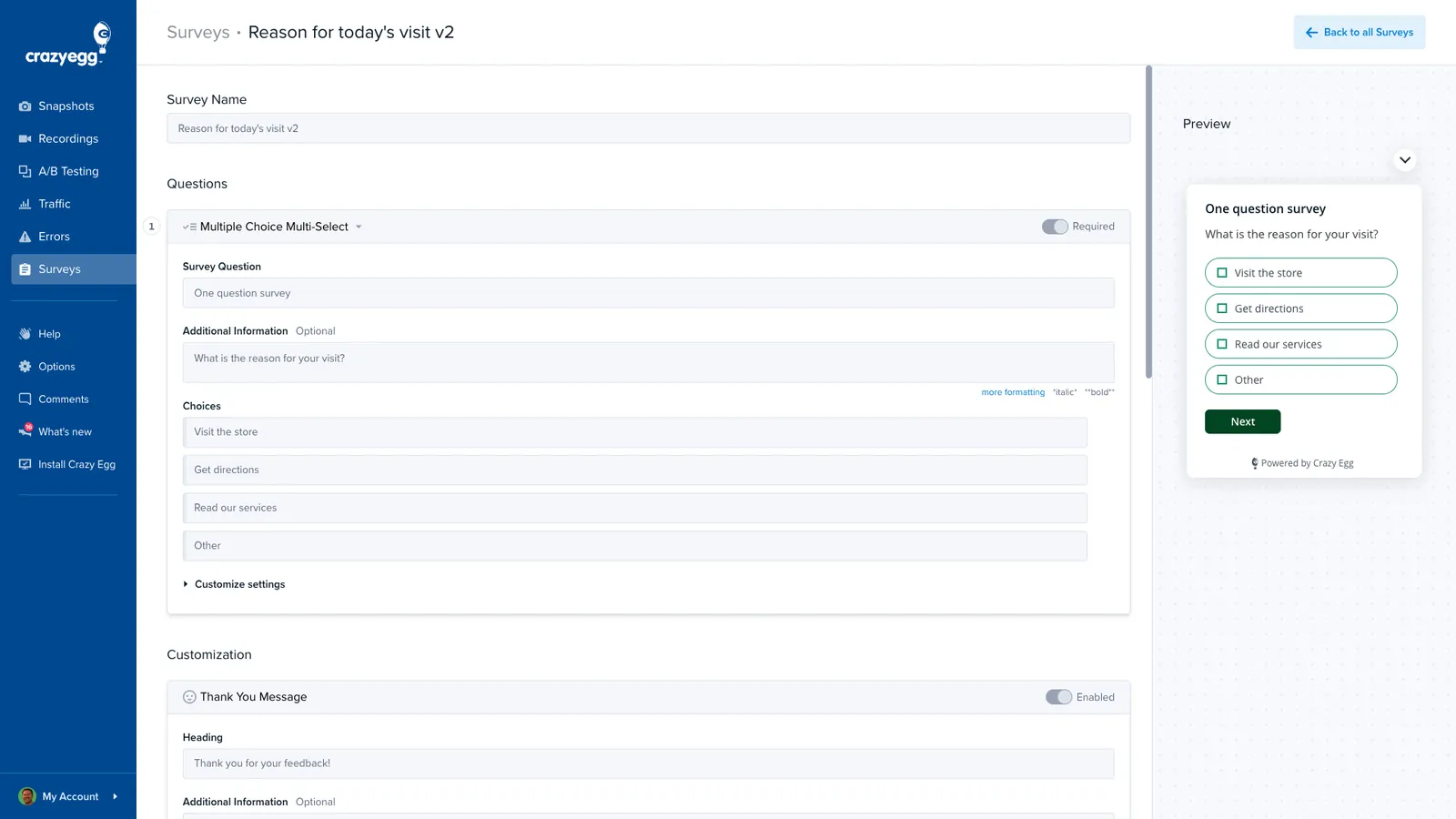Click the Survey Question input field

[648, 293]
